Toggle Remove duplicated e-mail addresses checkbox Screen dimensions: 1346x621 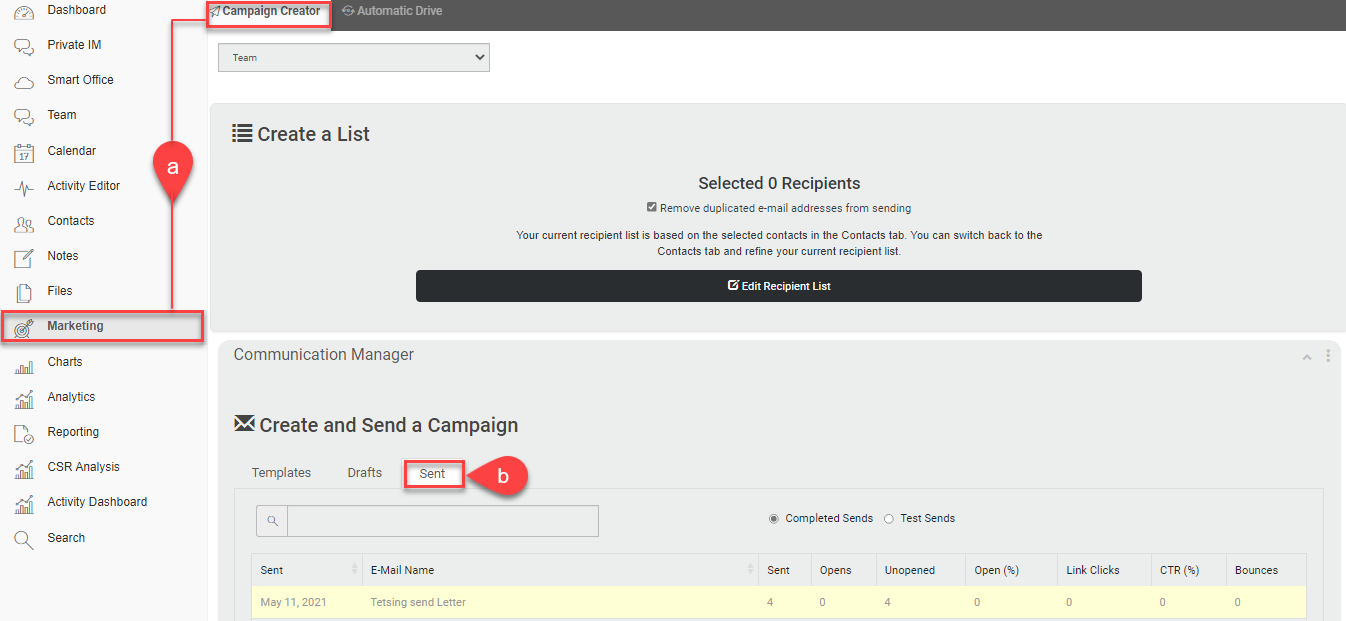(x=652, y=208)
